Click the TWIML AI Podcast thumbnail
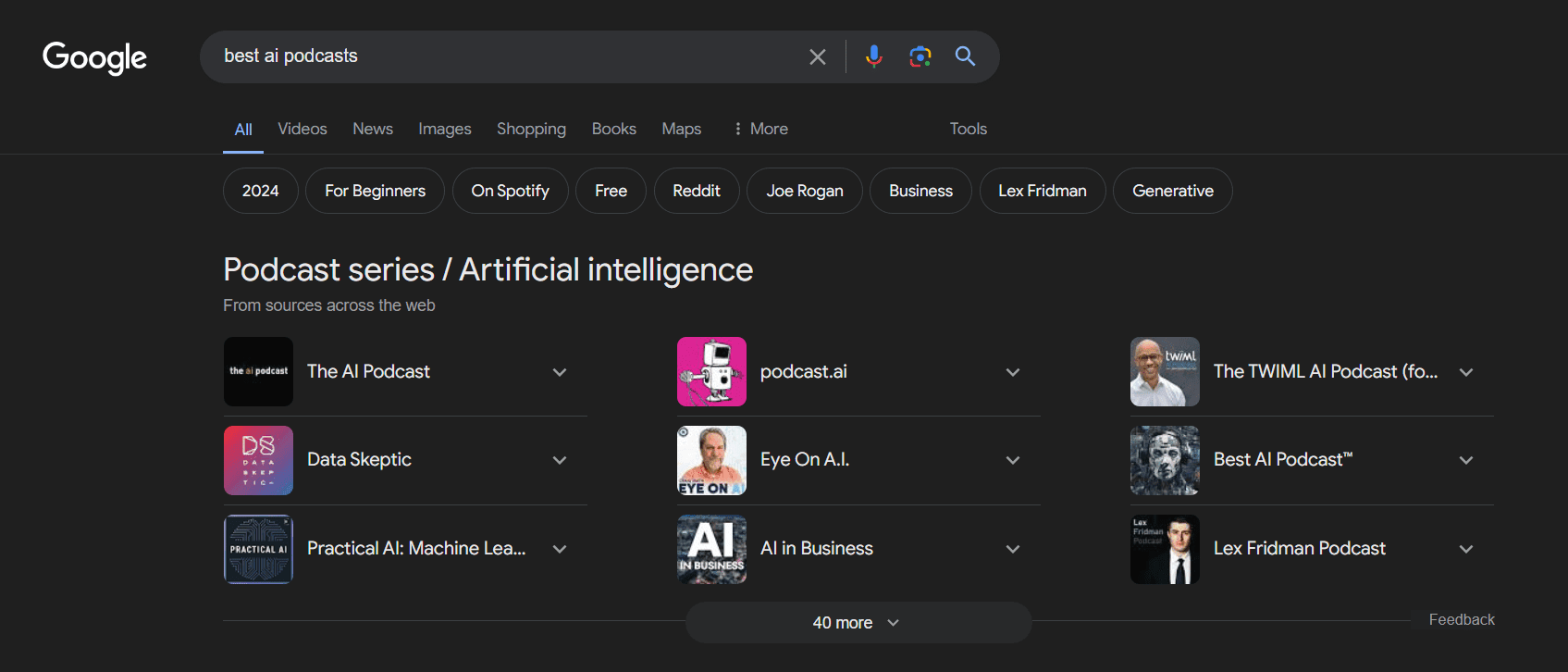 (1165, 371)
